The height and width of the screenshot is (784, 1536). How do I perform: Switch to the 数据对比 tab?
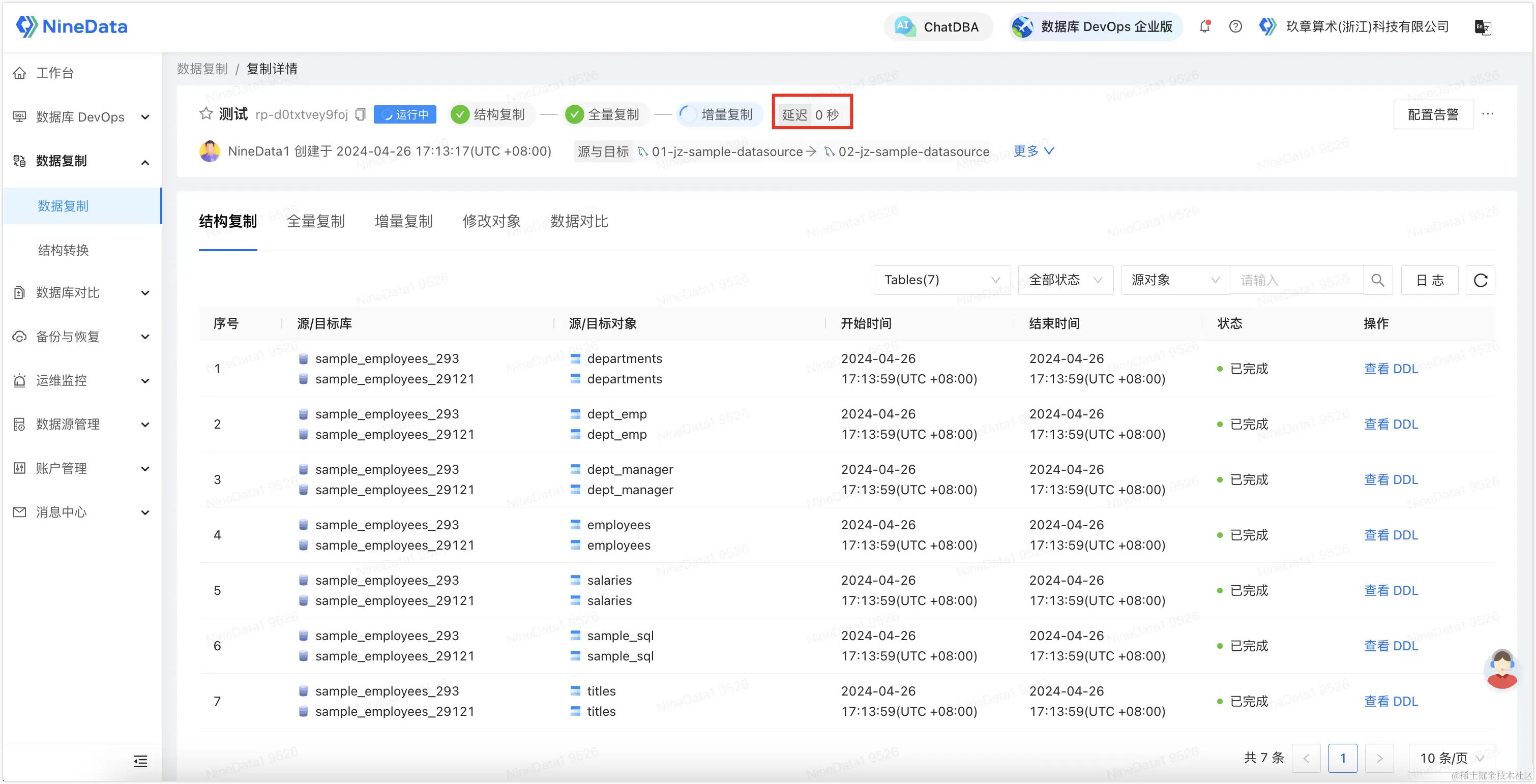(578, 222)
